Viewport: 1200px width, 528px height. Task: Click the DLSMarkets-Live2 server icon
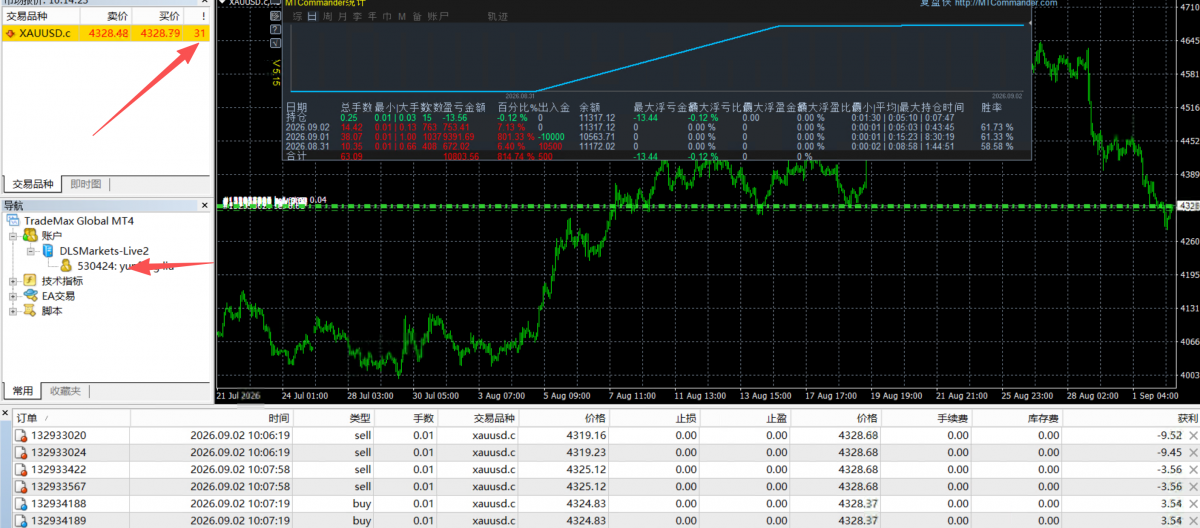pos(47,251)
